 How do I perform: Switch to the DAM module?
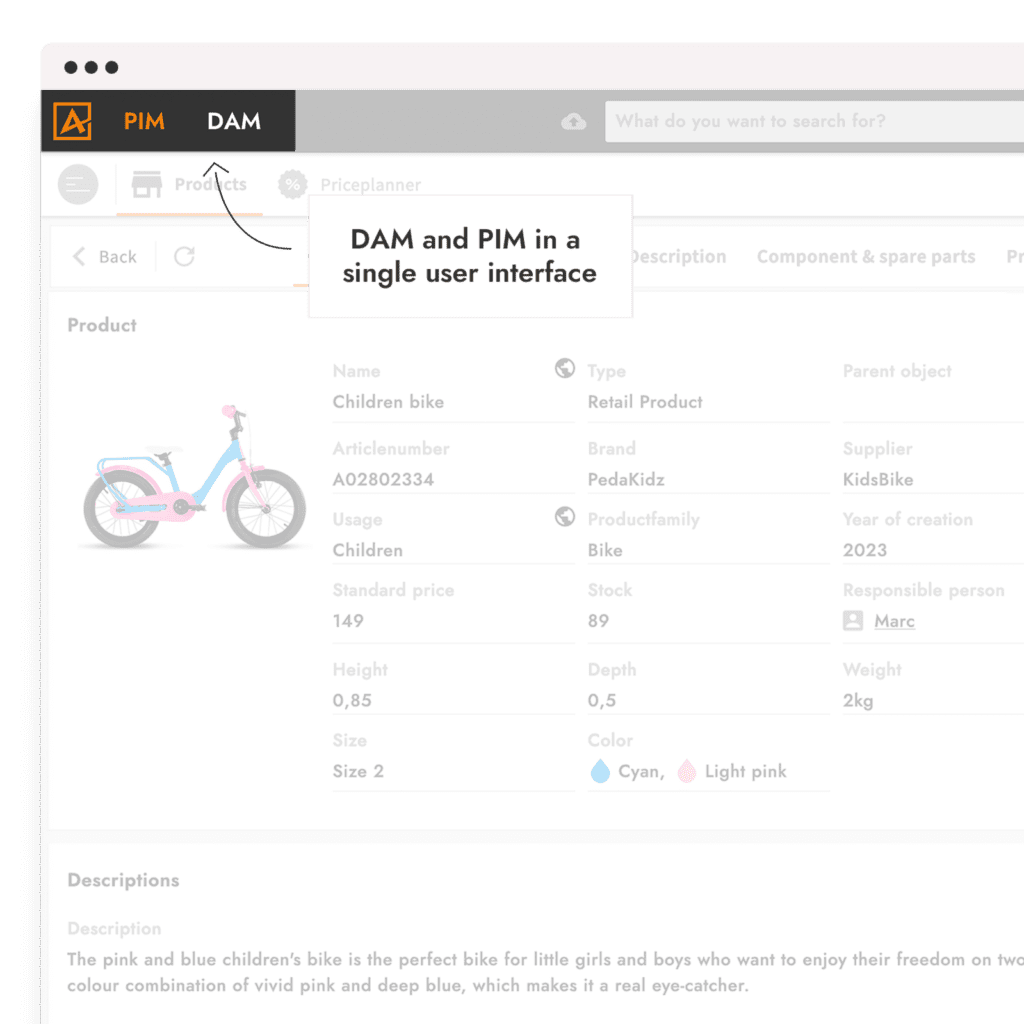click(234, 122)
